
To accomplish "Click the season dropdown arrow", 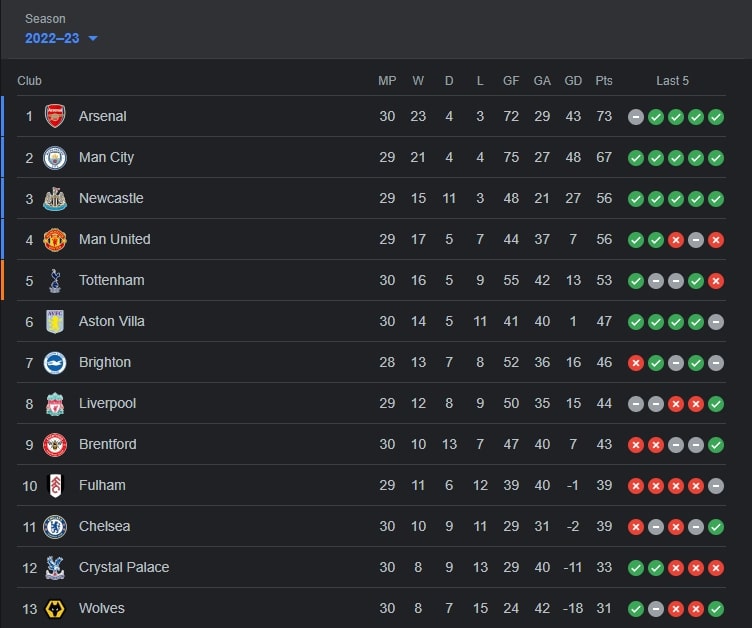I will (93, 38).
